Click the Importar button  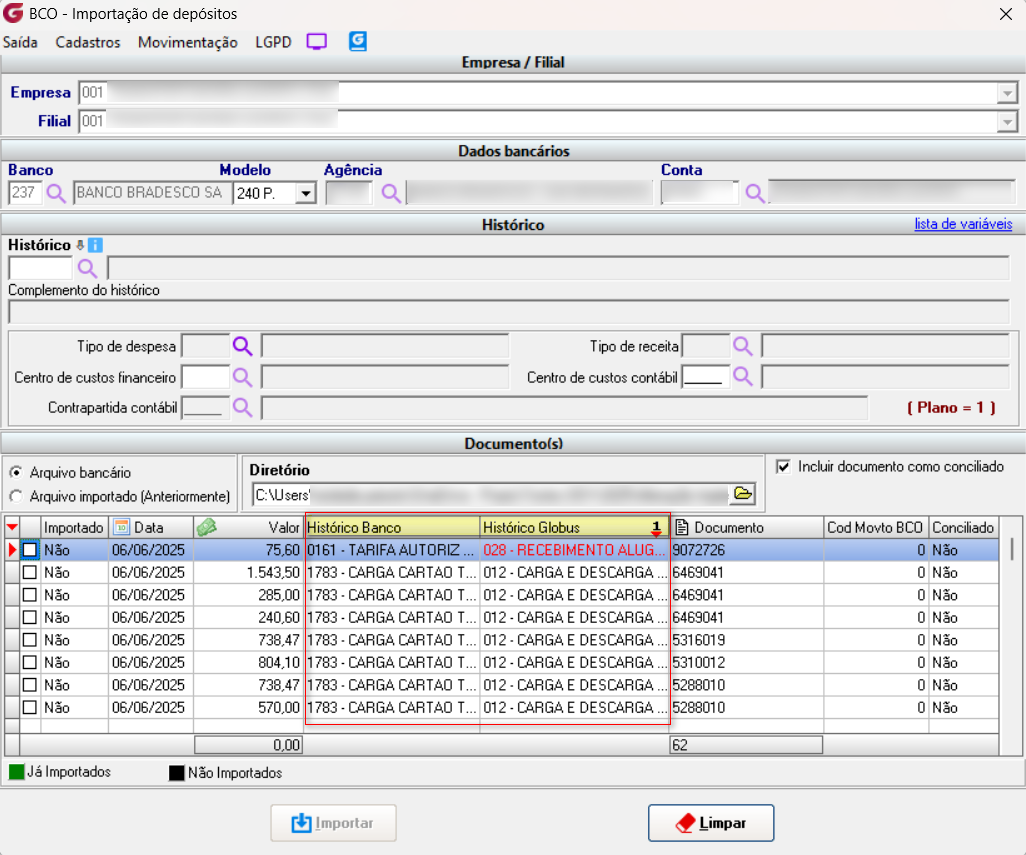click(334, 823)
